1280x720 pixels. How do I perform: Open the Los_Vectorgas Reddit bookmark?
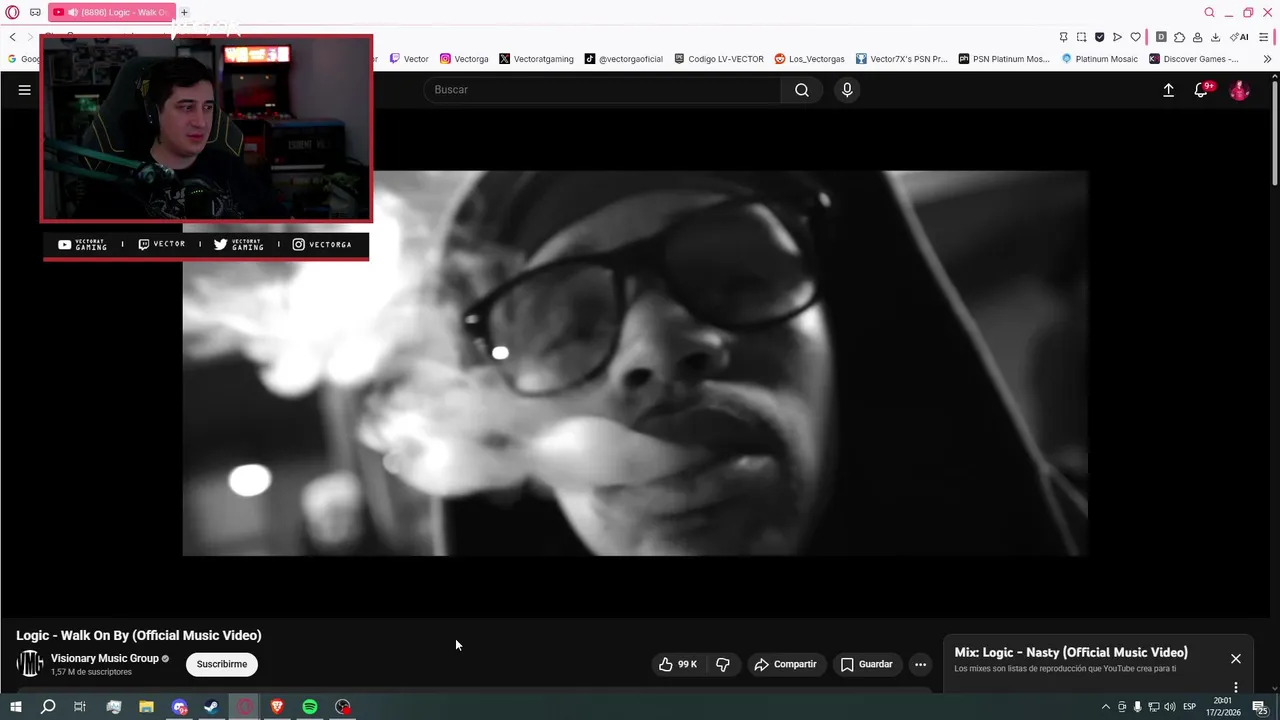[x=810, y=59]
